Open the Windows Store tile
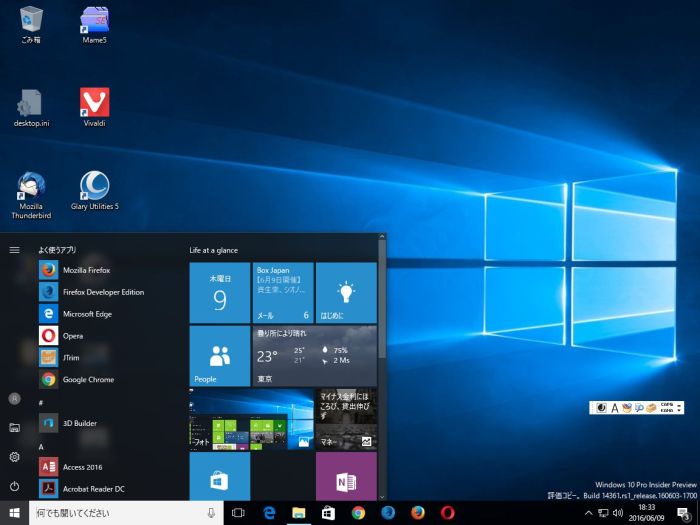This screenshot has height=525, width=700. coord(219,477)
